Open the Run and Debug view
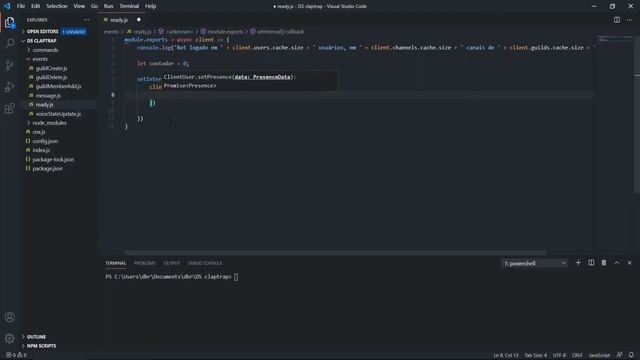640x360 pixels. tap(10, 87)
